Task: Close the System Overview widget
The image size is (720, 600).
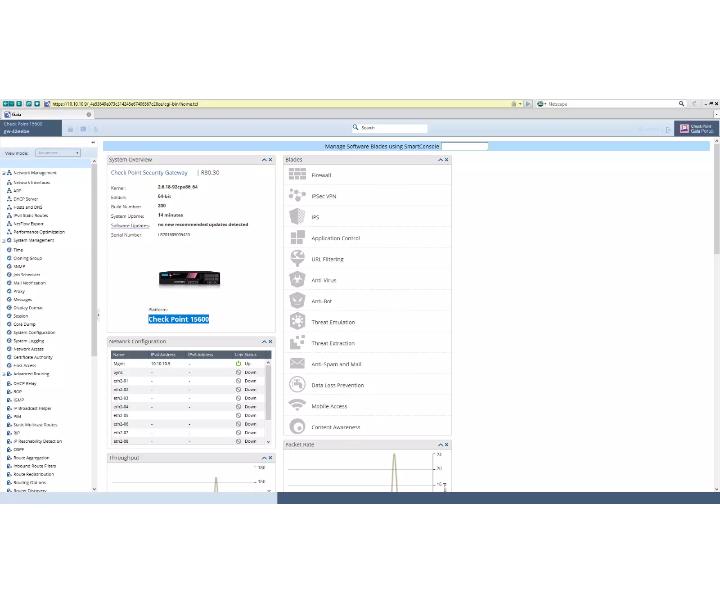Action: click(x=270, y=160)
